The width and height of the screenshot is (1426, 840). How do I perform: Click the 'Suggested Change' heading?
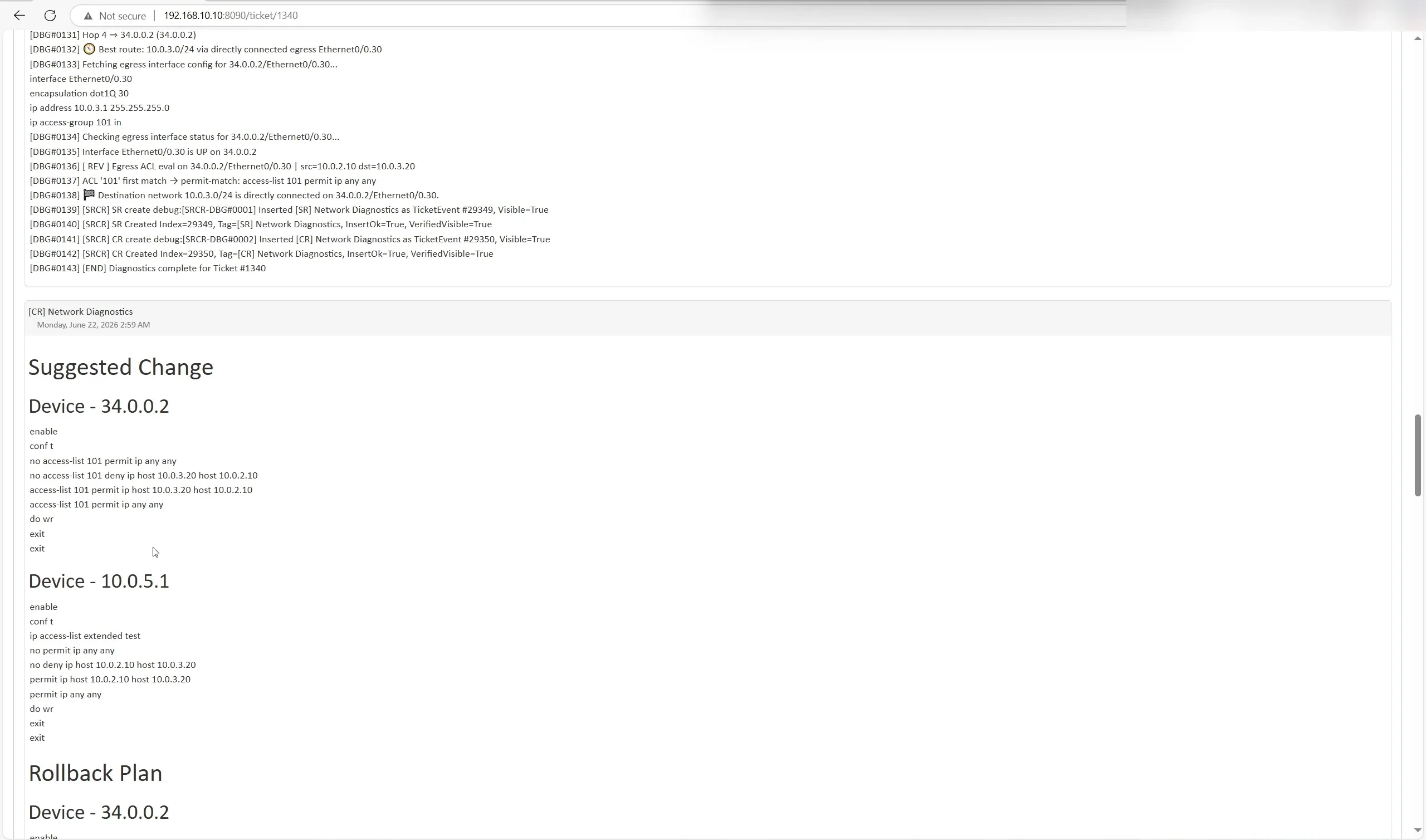click(120, 367)
